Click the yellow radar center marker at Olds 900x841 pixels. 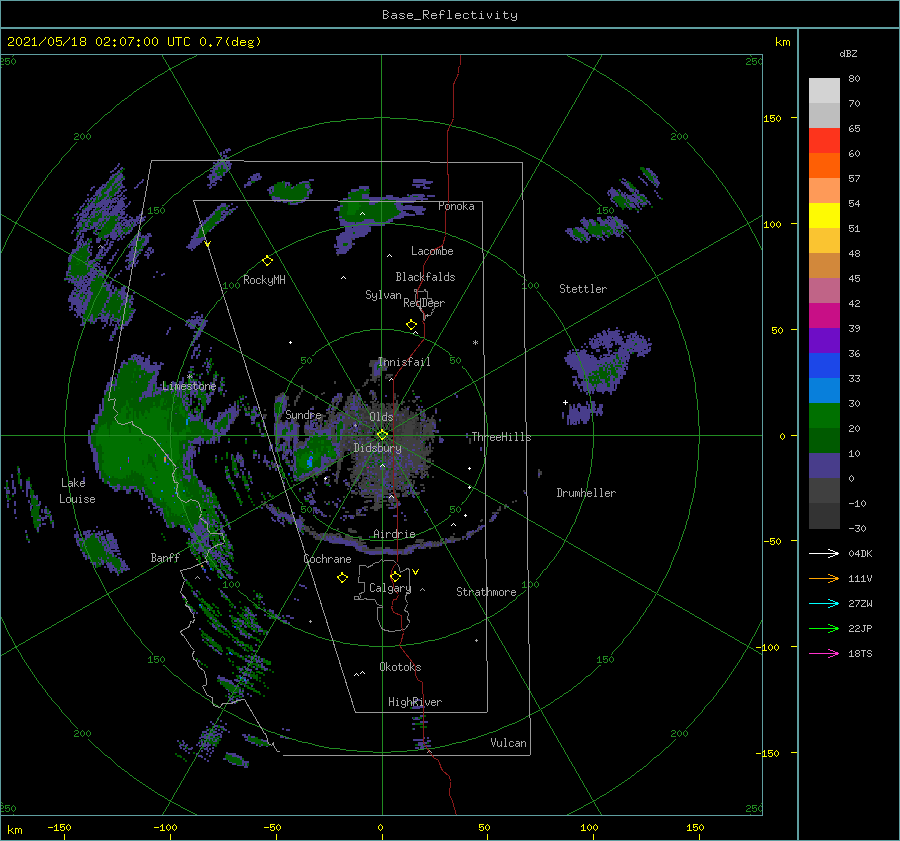click(x=382, y=435)
